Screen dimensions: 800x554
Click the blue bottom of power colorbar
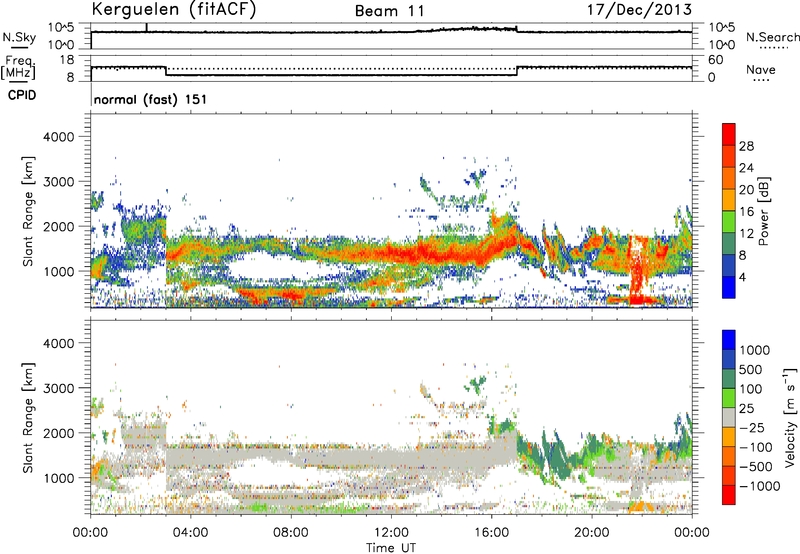[x=729, y=287]
